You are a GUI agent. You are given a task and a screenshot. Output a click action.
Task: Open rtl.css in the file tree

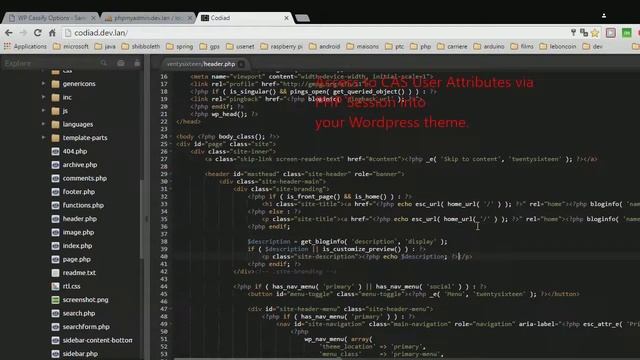click(x=71, y=286)
